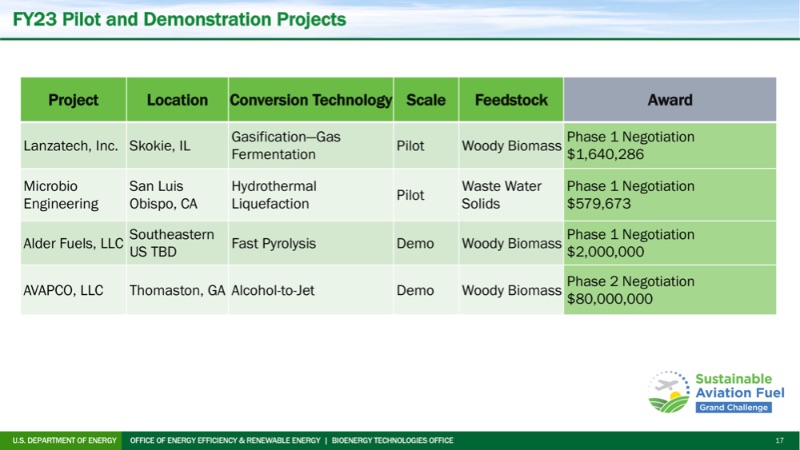Click the Conversion Technology column header
This screenshot has width=800, height=450.
pyautogui.click(x=310, y=100)
